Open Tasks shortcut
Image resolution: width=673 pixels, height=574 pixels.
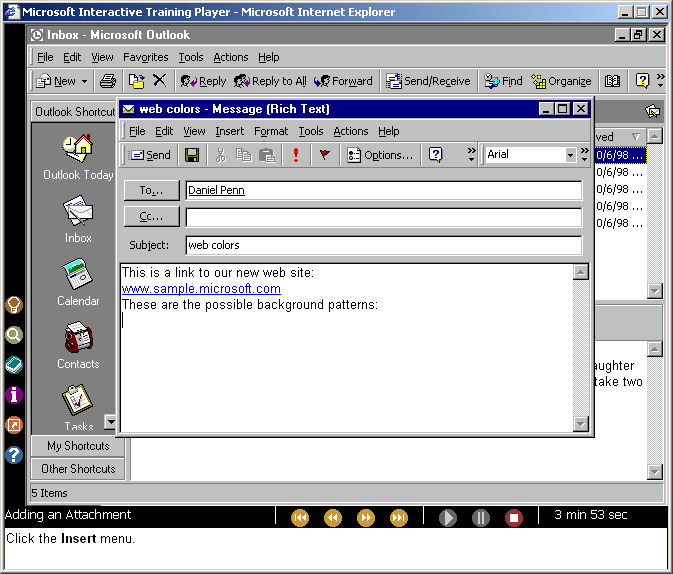[x=78, y=408]
